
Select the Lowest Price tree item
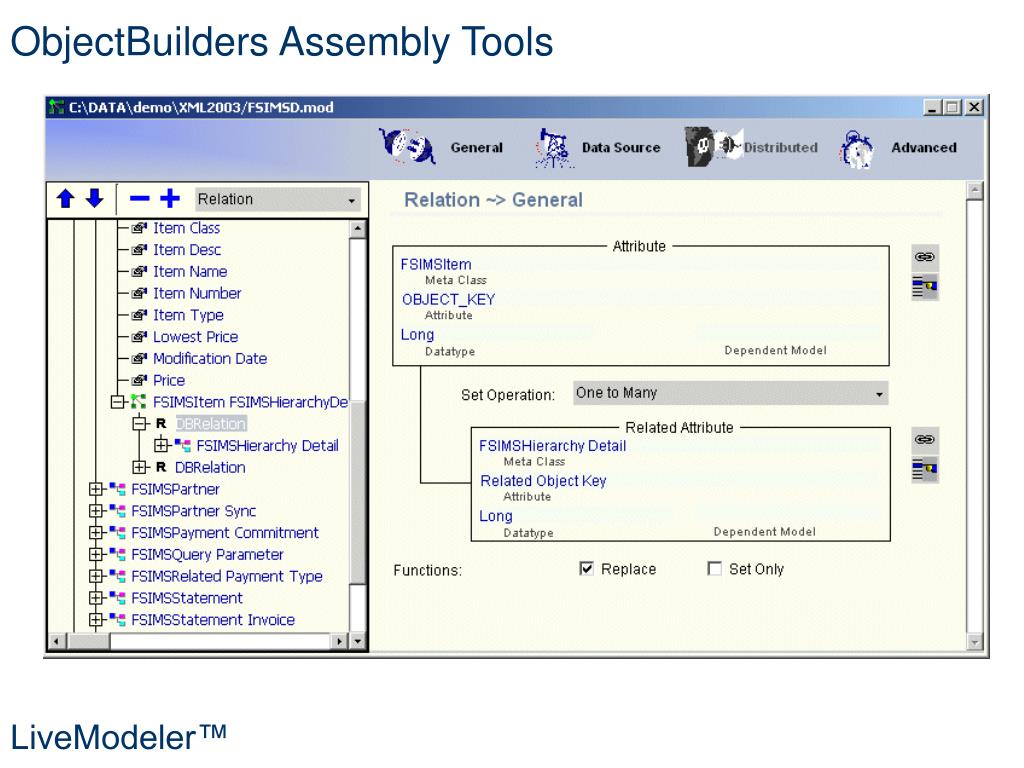pos(195,337)
